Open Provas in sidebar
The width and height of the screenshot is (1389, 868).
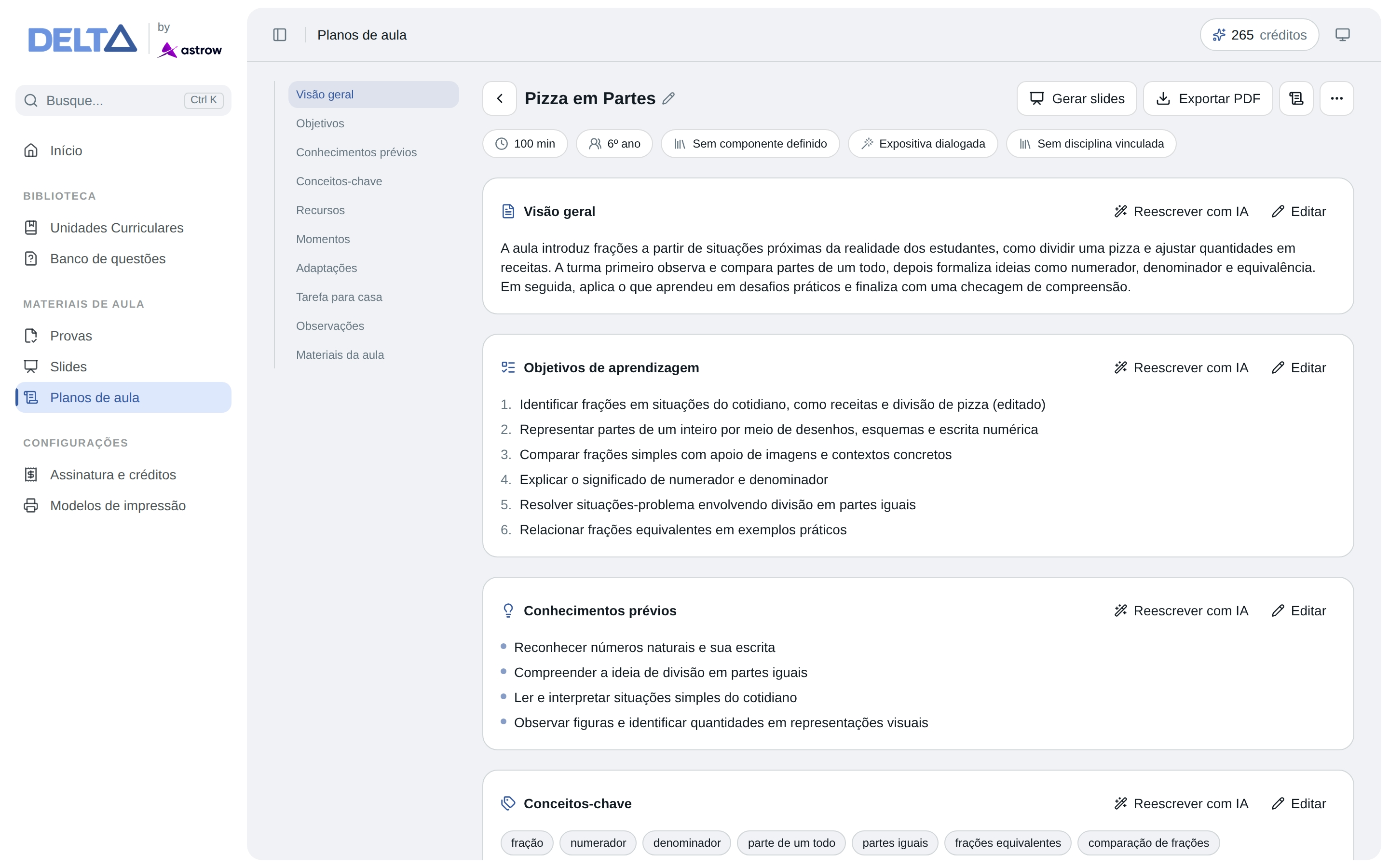tap(123, 336)
